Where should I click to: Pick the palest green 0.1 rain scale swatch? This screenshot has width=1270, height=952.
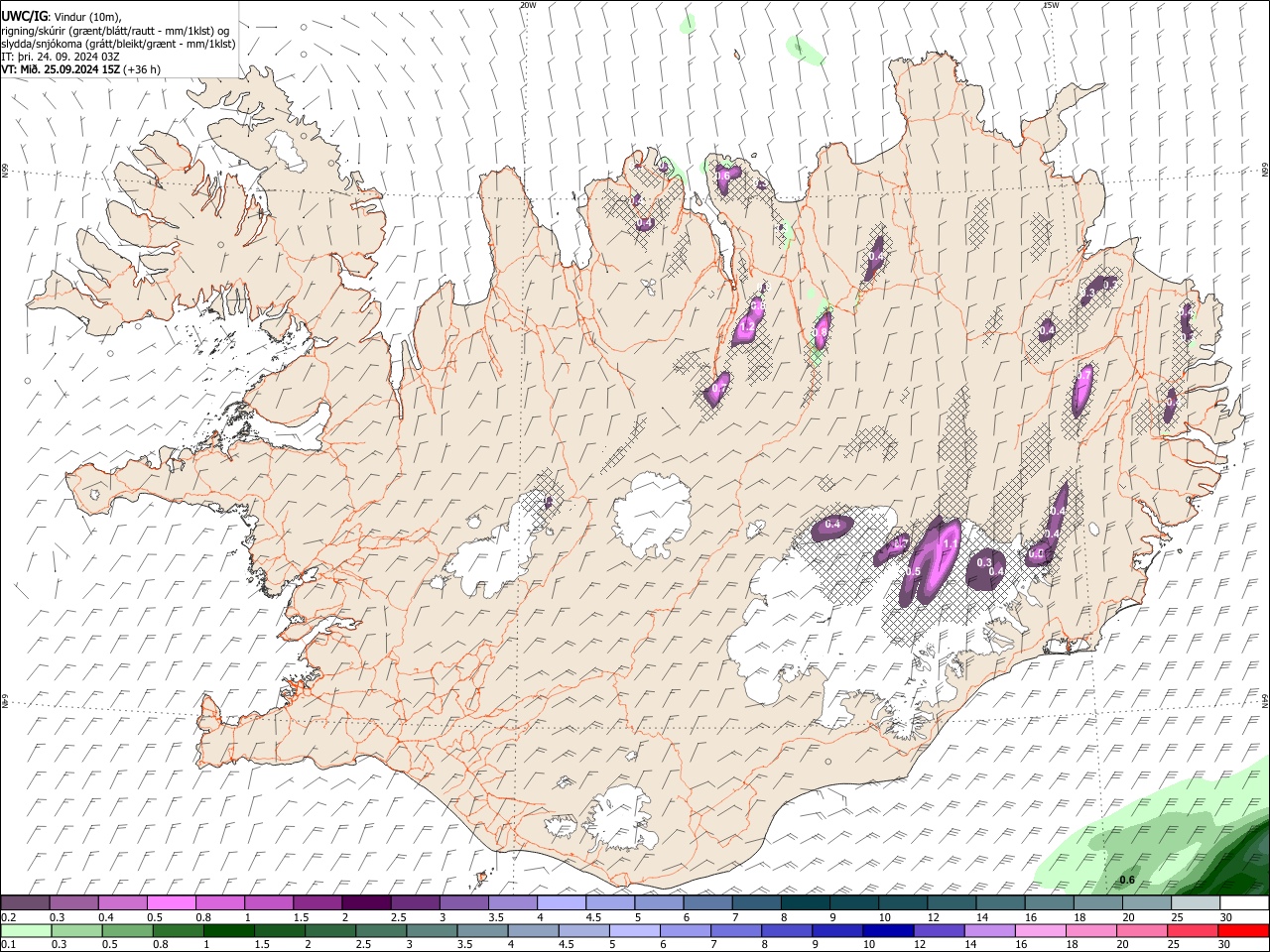26,931
